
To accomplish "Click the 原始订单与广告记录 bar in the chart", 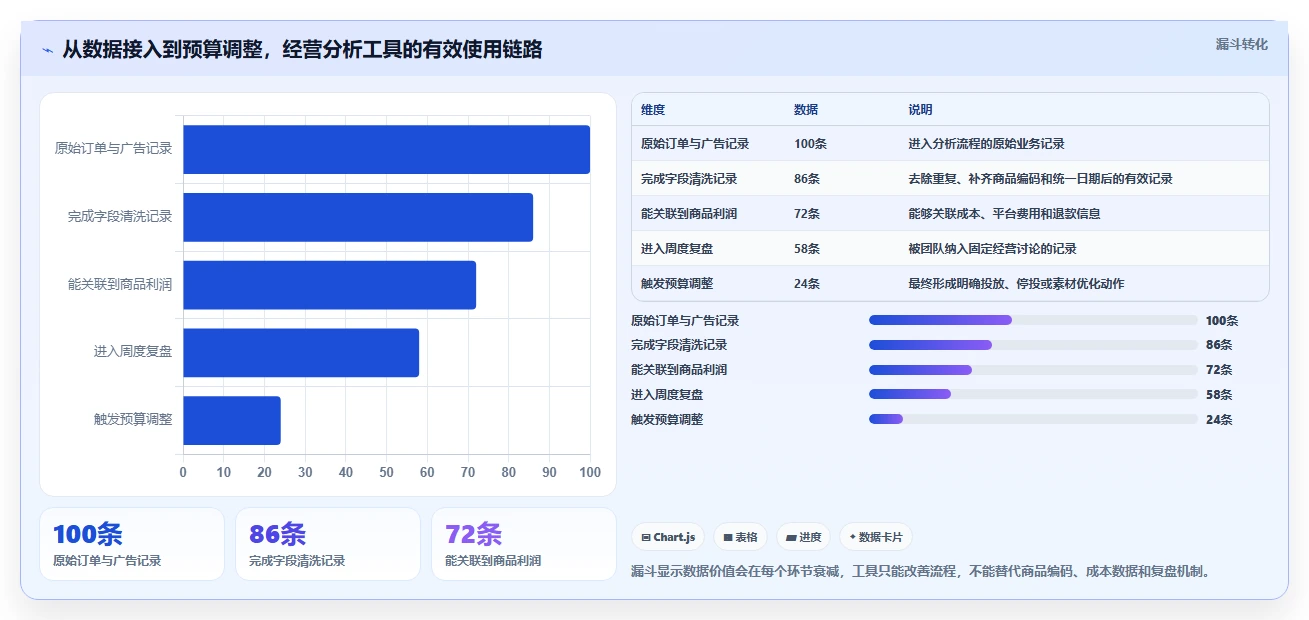I will pos(386,149).
